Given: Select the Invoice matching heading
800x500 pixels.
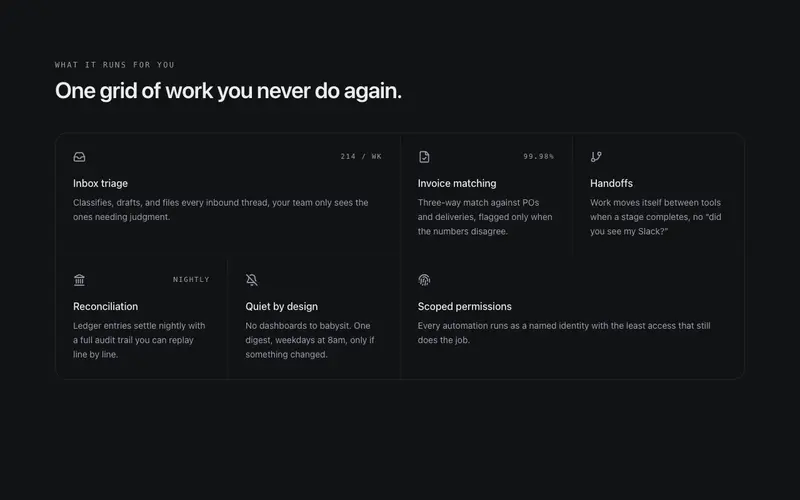Looking at the screenshot, I should click(x=457, y=183).
